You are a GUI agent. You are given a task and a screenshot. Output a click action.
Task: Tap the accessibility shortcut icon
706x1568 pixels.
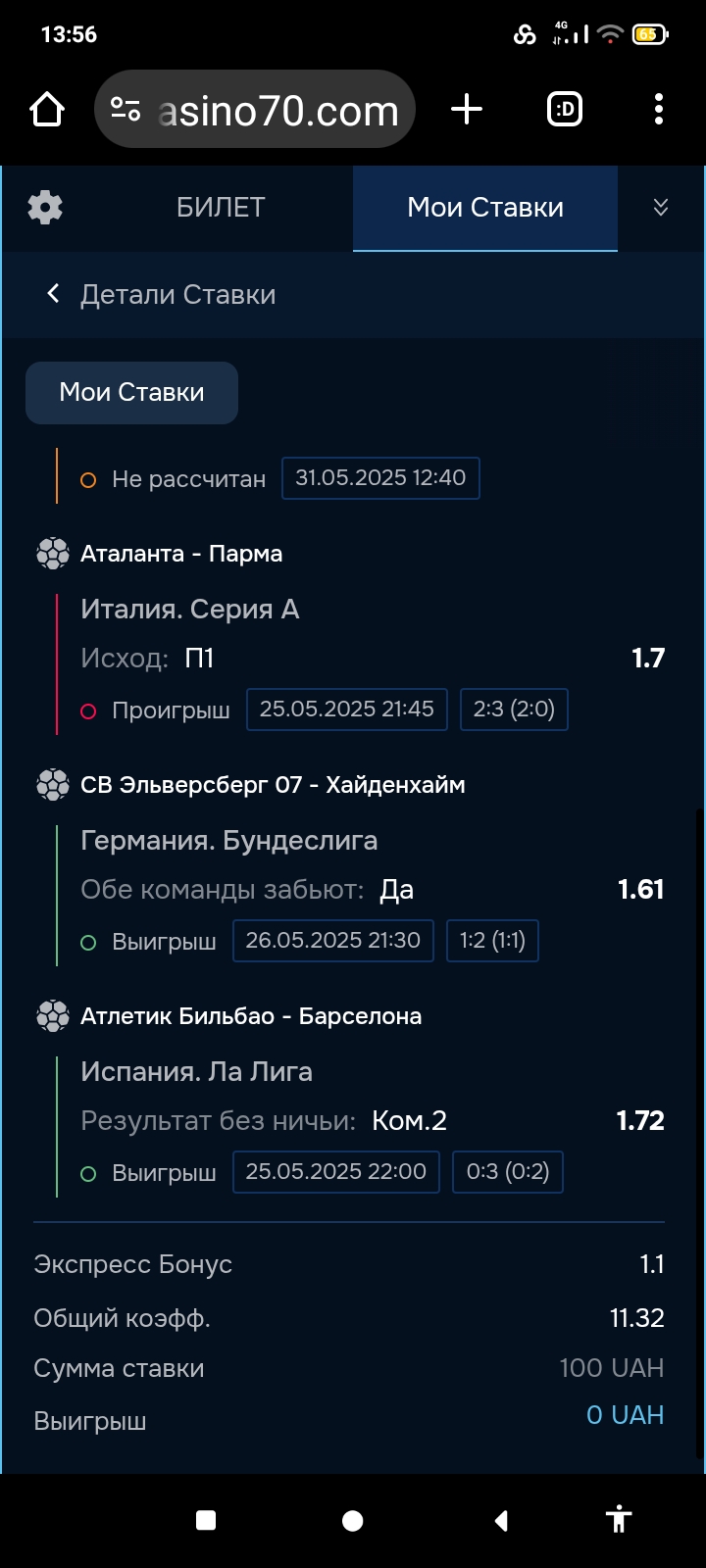coord(618,1520)
